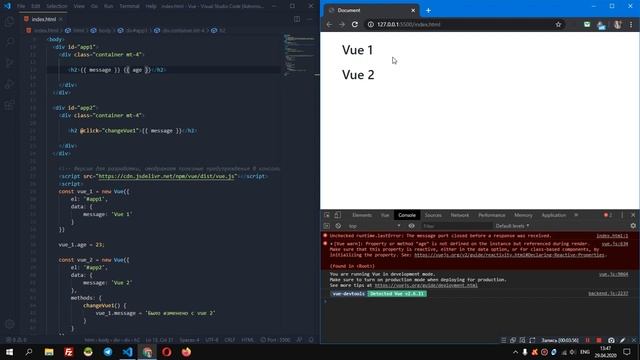640x360 pixels.
Task: Click the split editor icon in VS Code
Action: [297, 19]
